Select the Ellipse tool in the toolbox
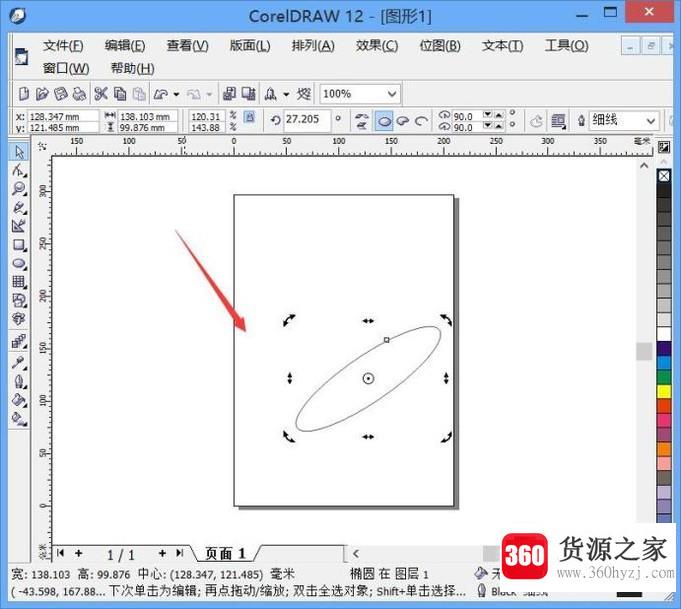The width and height of the screenshot is (681, 609). tap(19, 263)
